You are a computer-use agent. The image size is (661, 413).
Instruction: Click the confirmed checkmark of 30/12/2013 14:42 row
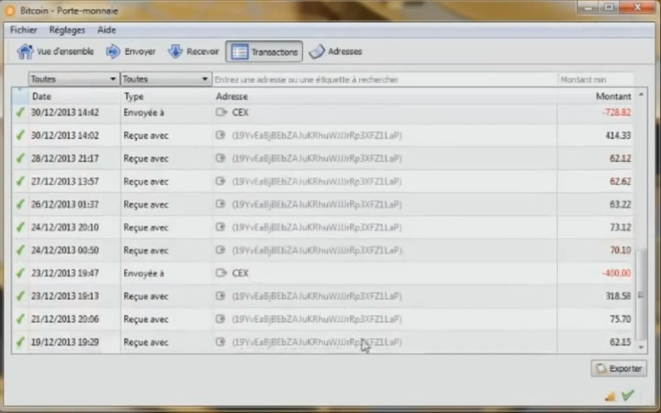click(20, 112)
